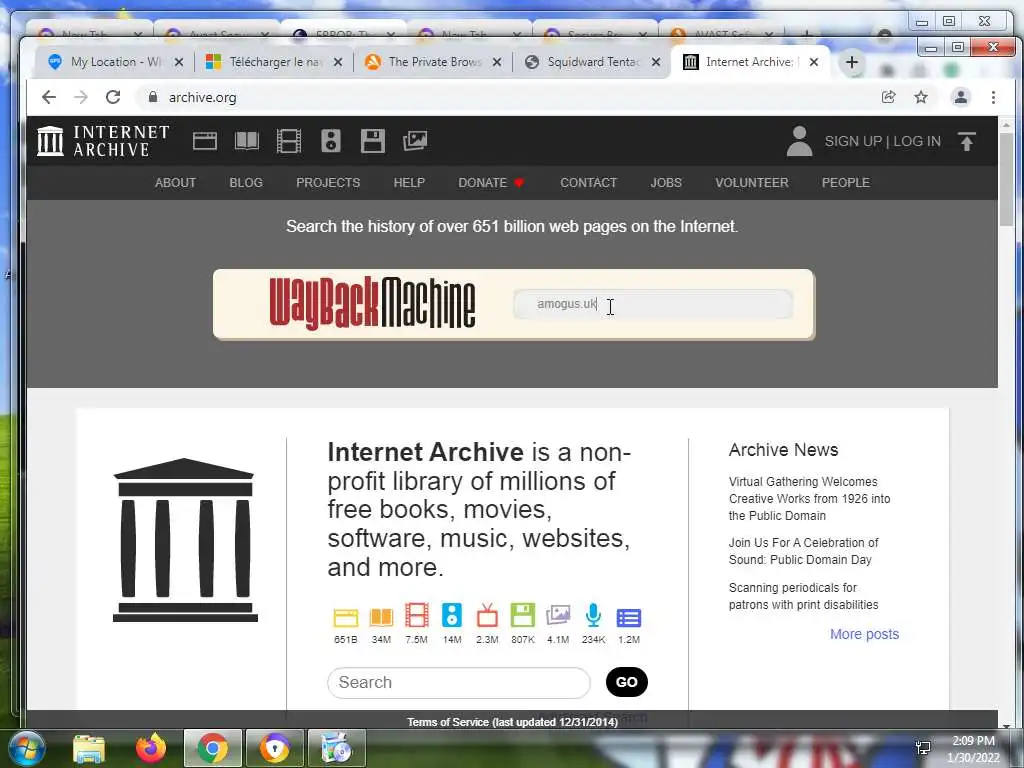Open Virtual Gathering Welcomes Creative Works post
The width and height of the screenshot is (1024, 768).
click(809, 498)
